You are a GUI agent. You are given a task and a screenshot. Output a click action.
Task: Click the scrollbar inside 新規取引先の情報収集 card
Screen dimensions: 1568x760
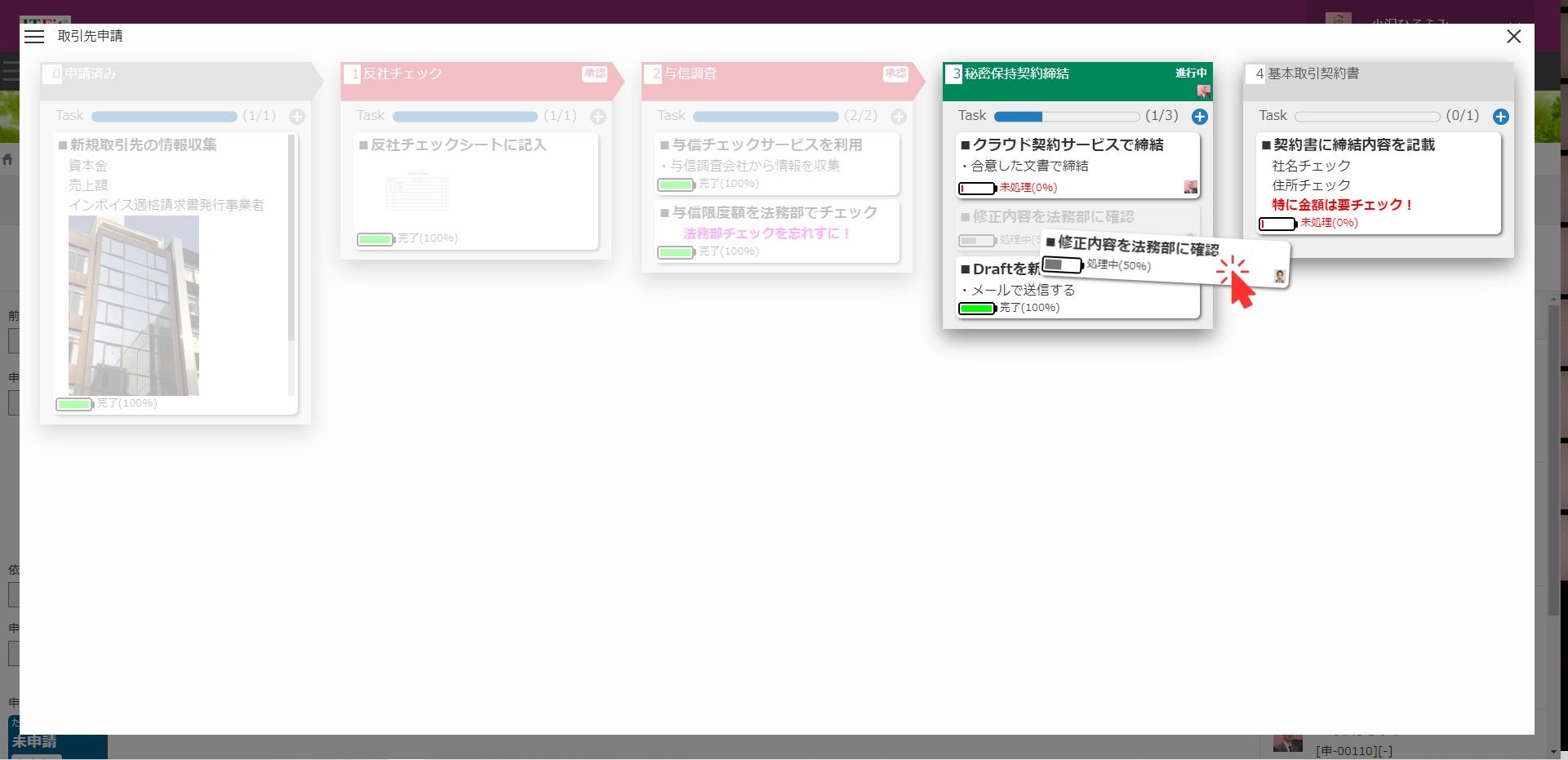(291, 265)
